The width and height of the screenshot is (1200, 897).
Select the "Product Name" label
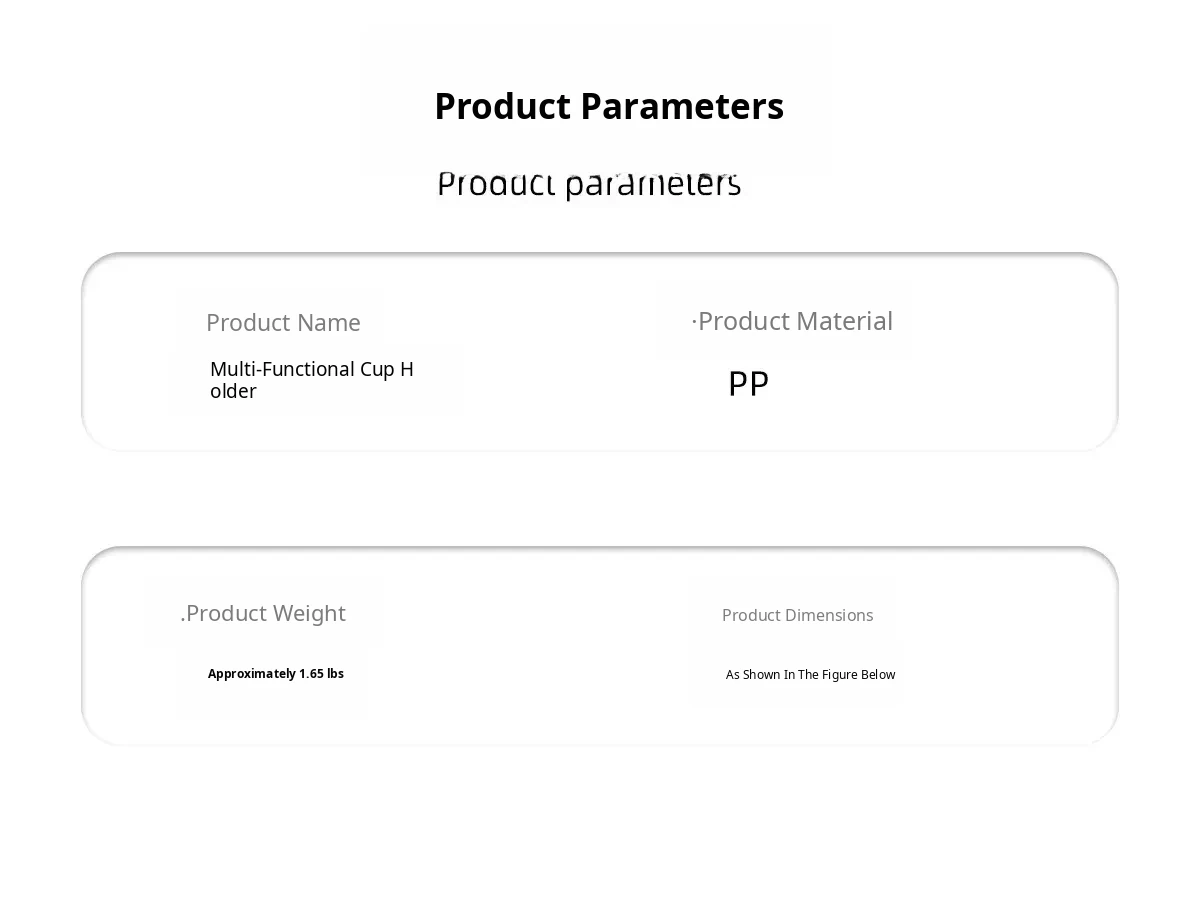pos(283,323)
